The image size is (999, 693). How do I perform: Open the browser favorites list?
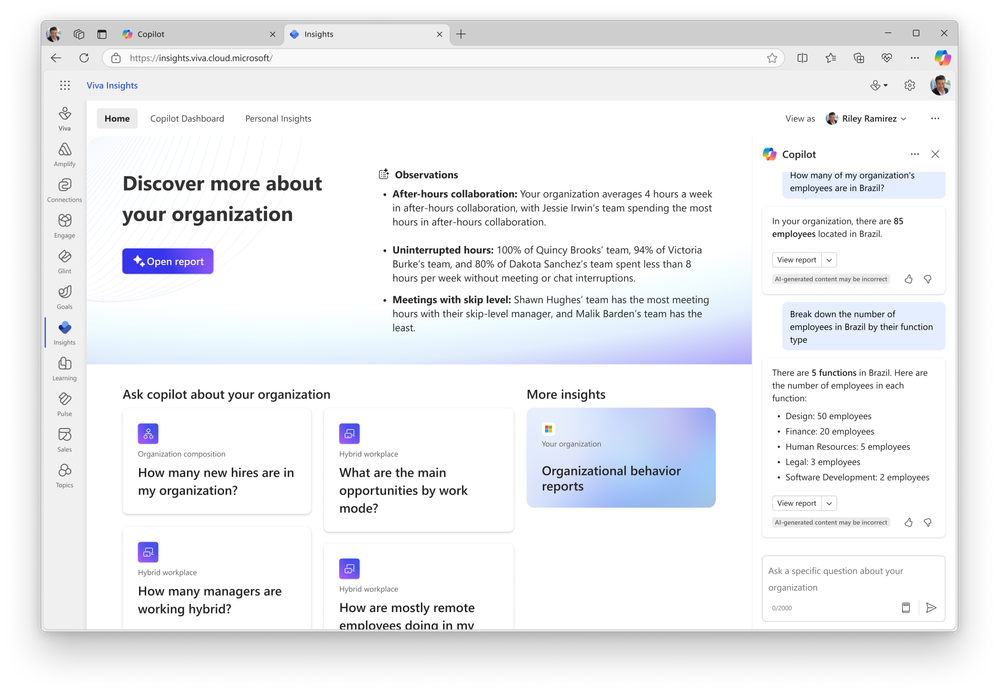point(830,58)
